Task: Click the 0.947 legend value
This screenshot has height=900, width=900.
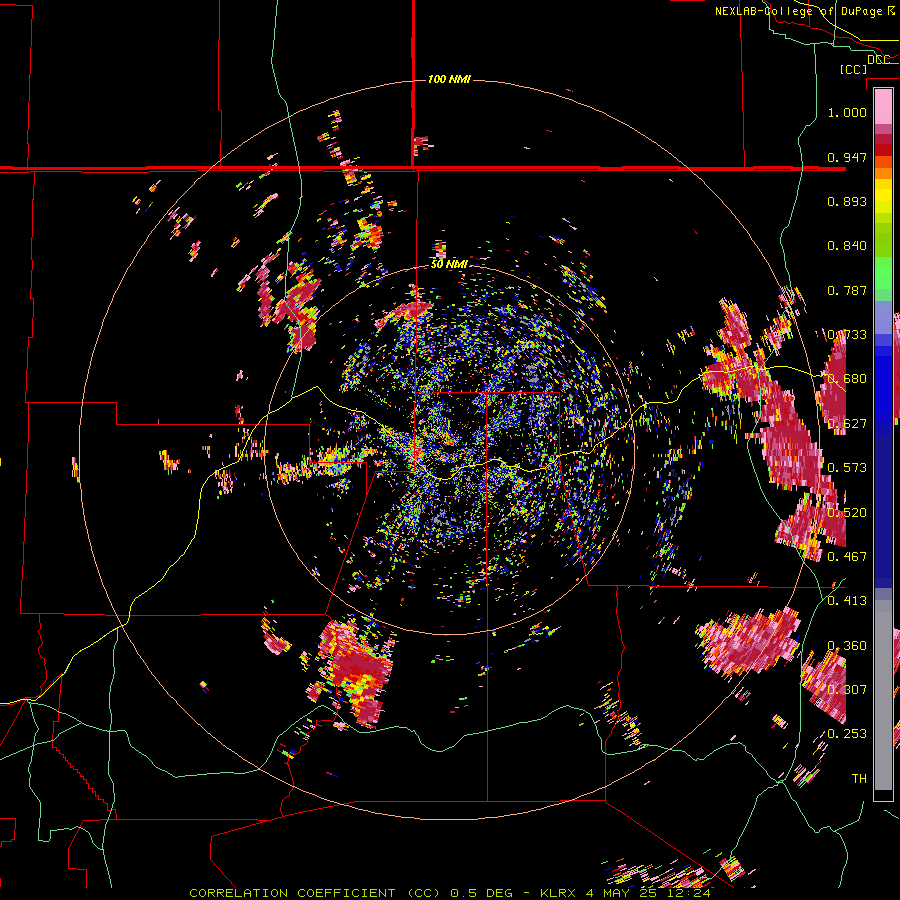Action: tap(847, 157)
